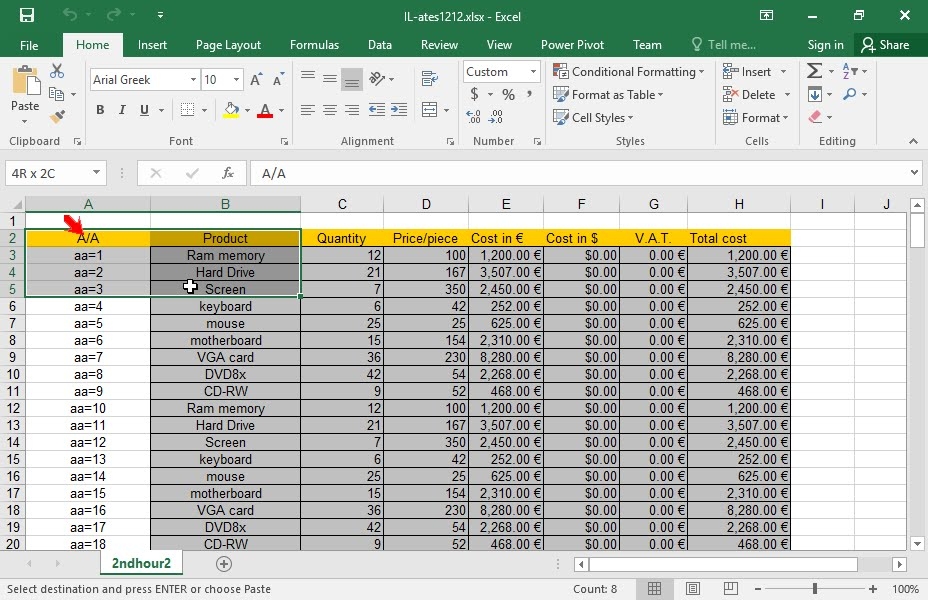Add a new sheet with plus icon
928x600 pixels.
[224, 564]
